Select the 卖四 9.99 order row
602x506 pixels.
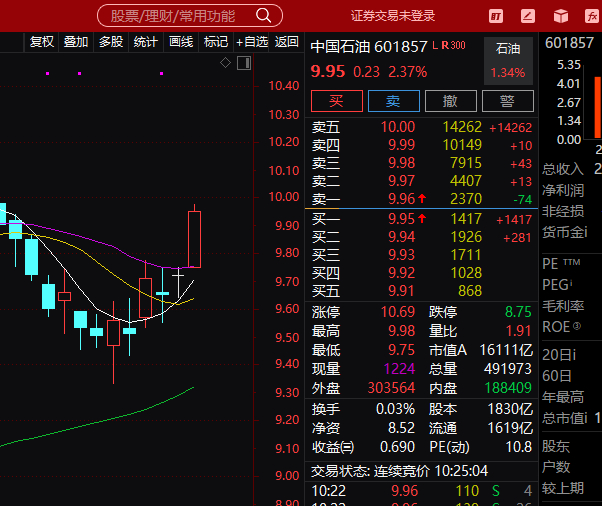click(422, 145)
